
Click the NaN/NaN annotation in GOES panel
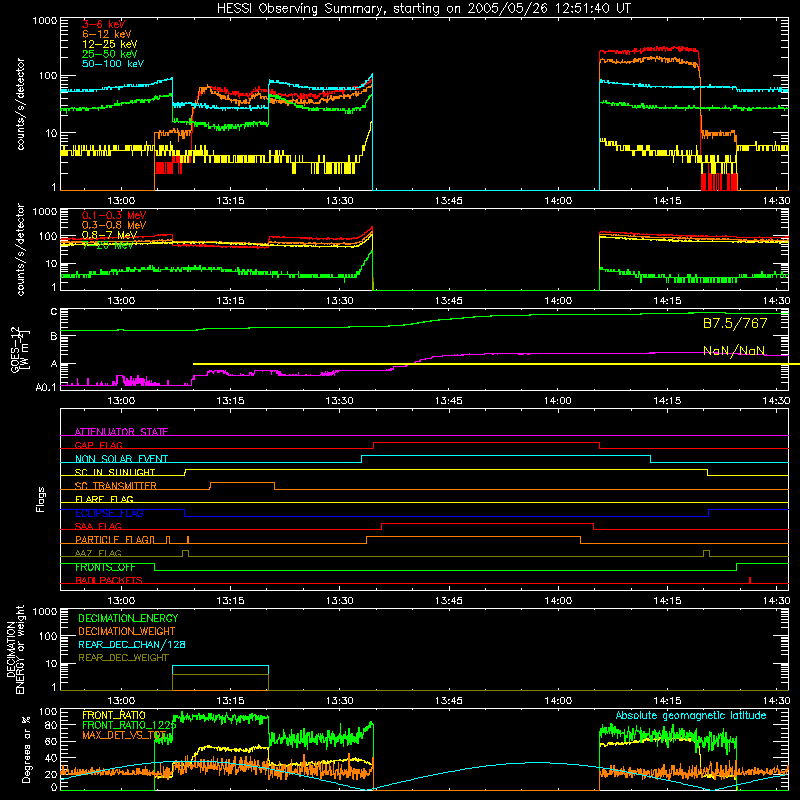[x=734, y=351]
